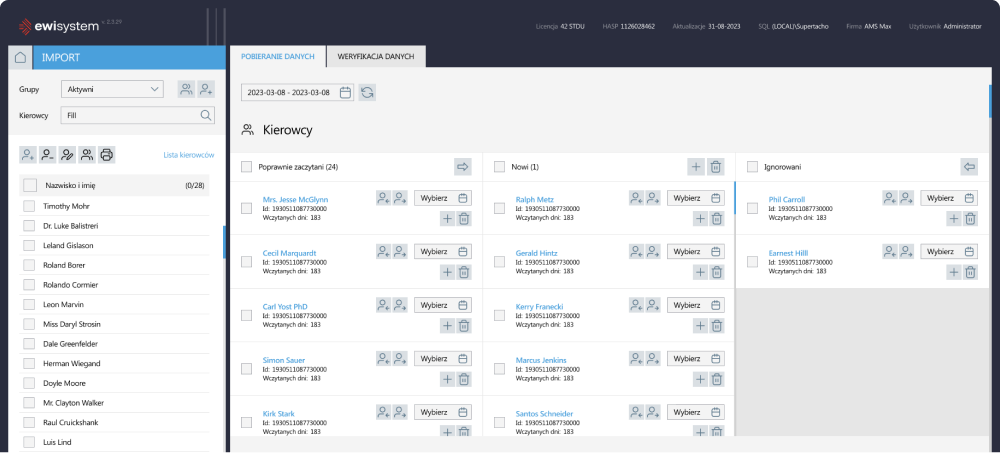
Task: Delete the Phil Carroll entry with trash icon
Action: [969, 218]
